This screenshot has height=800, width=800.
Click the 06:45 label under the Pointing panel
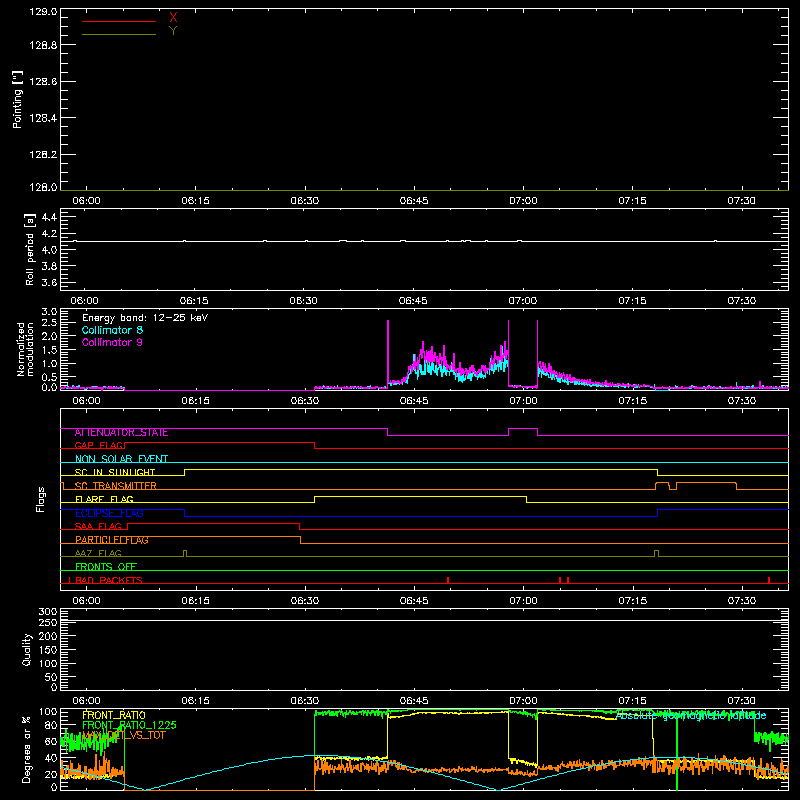click(x=414, y=201)
